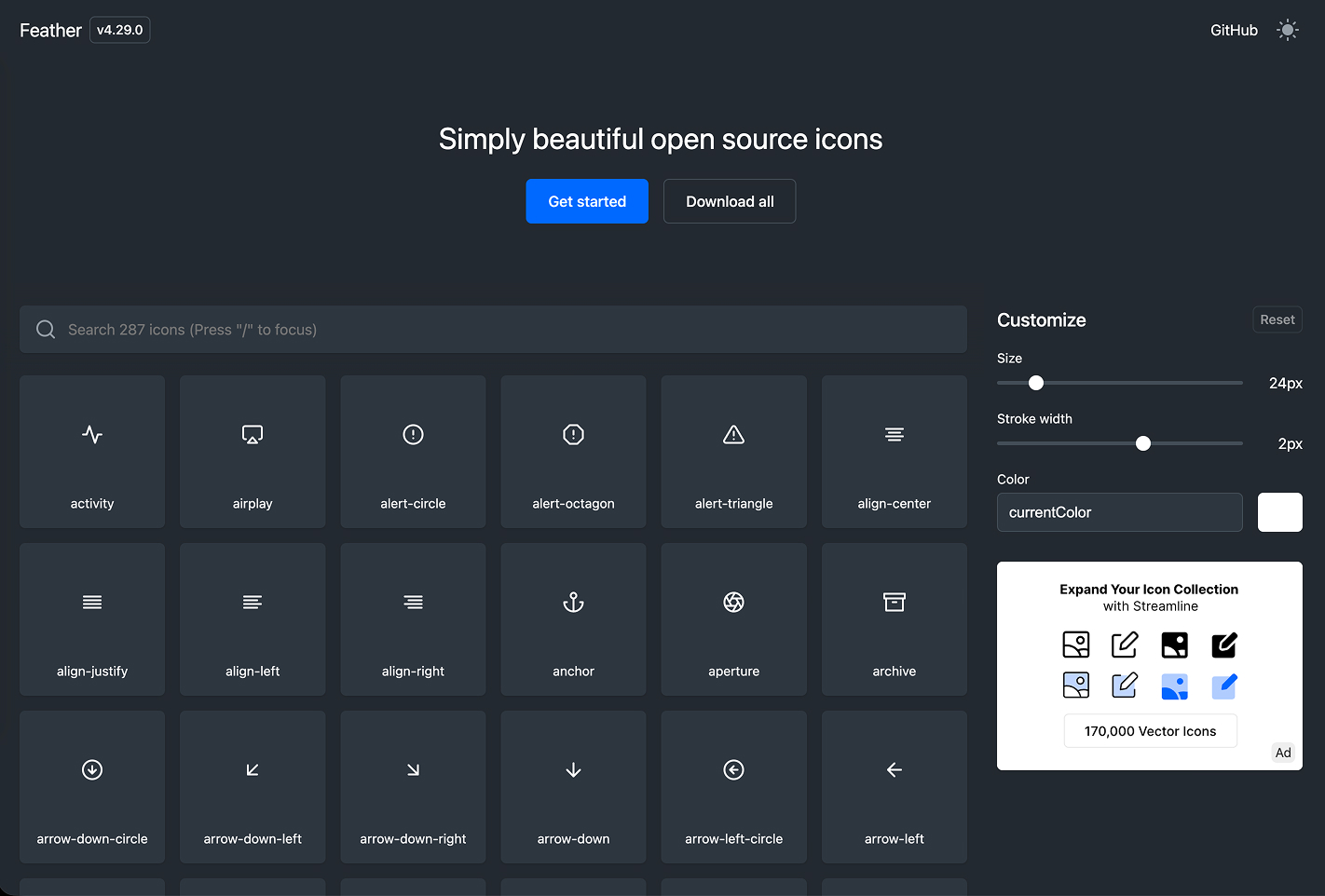Select the activity icon tile
This screenshot has width=1325, height=896.
pos(92,452)
